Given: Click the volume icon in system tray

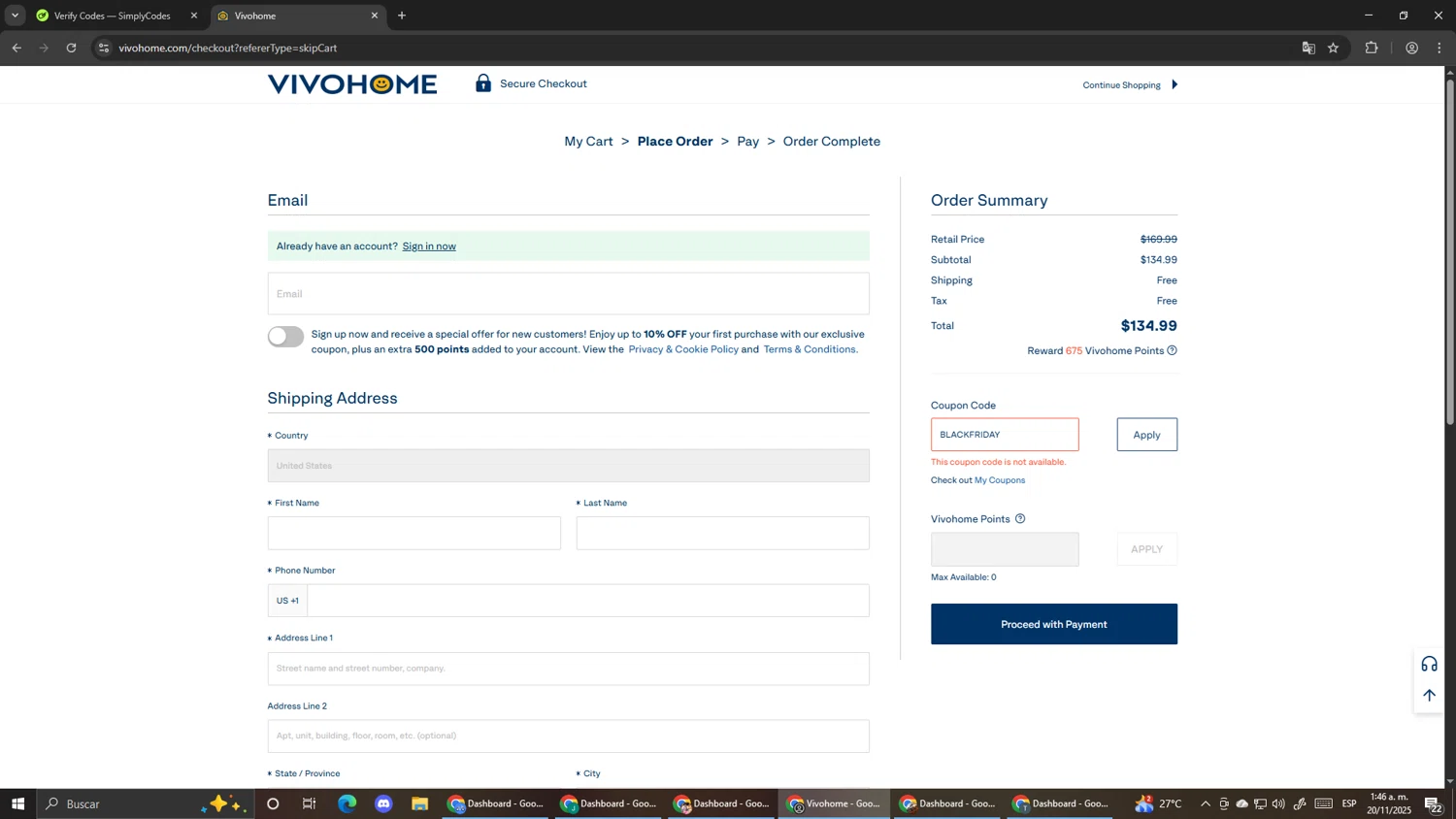Looking at the screenshot, I should pyautogui.click(x=1278, y=803).
